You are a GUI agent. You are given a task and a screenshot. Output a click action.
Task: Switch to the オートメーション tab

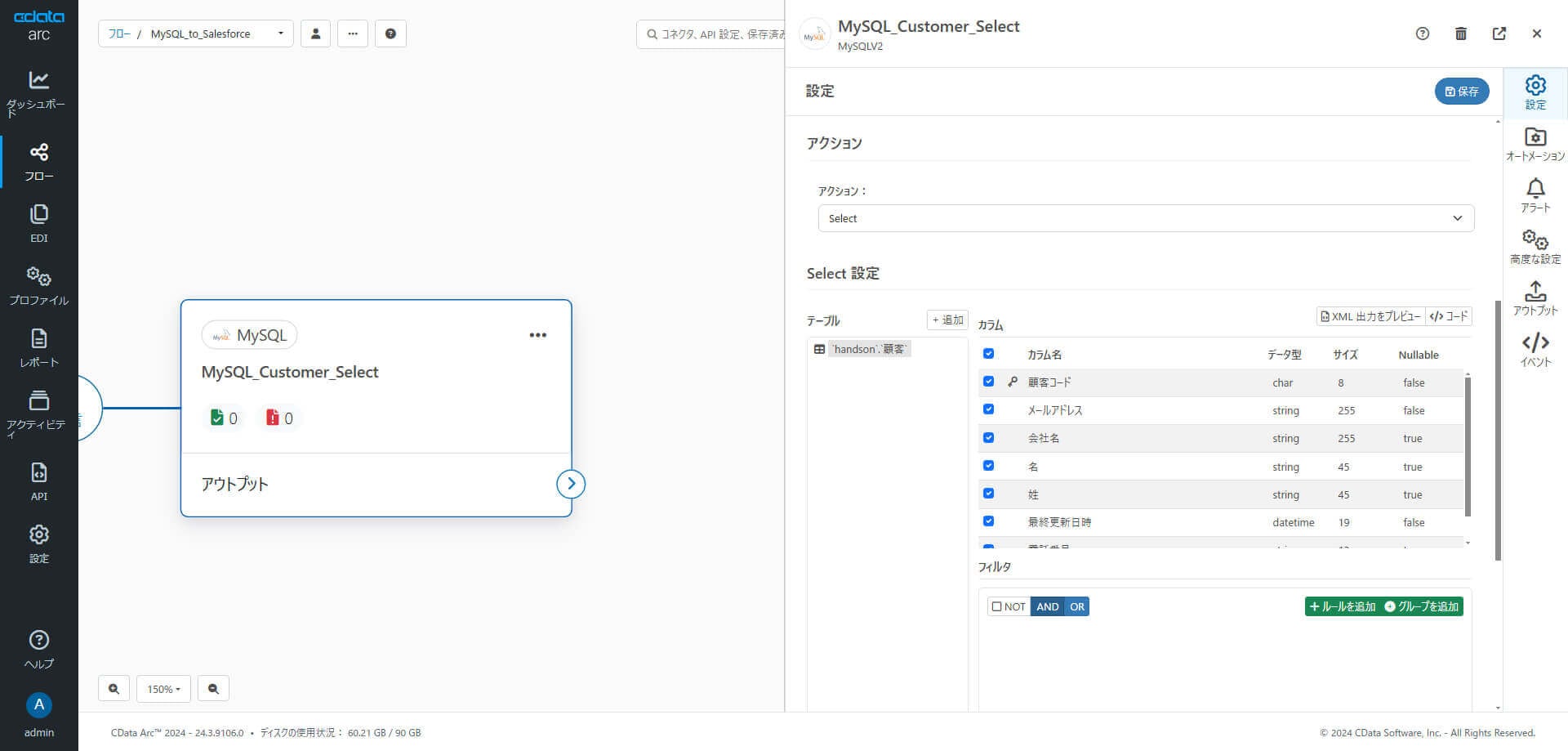pos(1535,144)
